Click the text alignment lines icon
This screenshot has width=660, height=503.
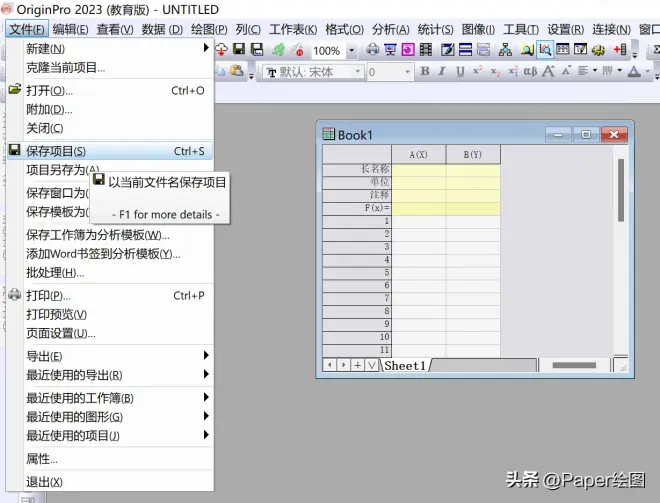(583, 71)
